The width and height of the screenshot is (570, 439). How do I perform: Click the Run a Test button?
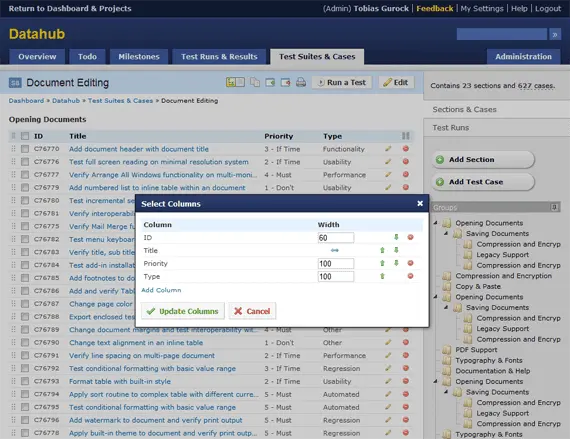click(x=342, y=82)
